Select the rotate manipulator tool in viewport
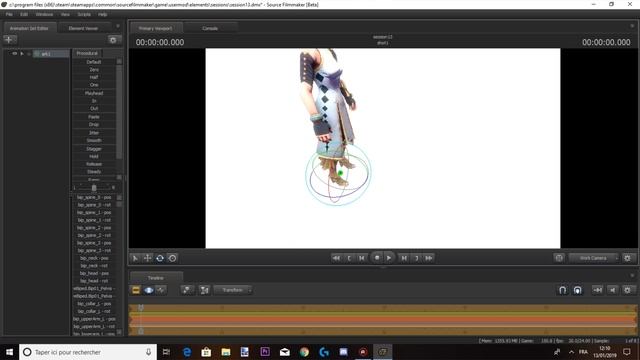The width and height of the screenshot is (640, 360). pyautogui.click(x=160, y=258)
